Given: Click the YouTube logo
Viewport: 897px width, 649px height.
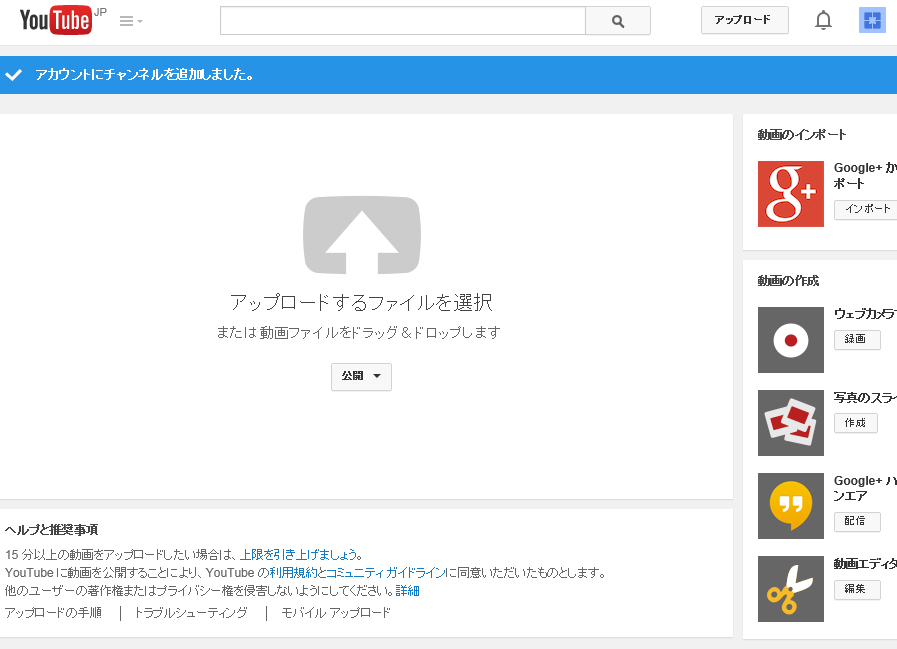Looking at the screenshot, I should 56,20.
